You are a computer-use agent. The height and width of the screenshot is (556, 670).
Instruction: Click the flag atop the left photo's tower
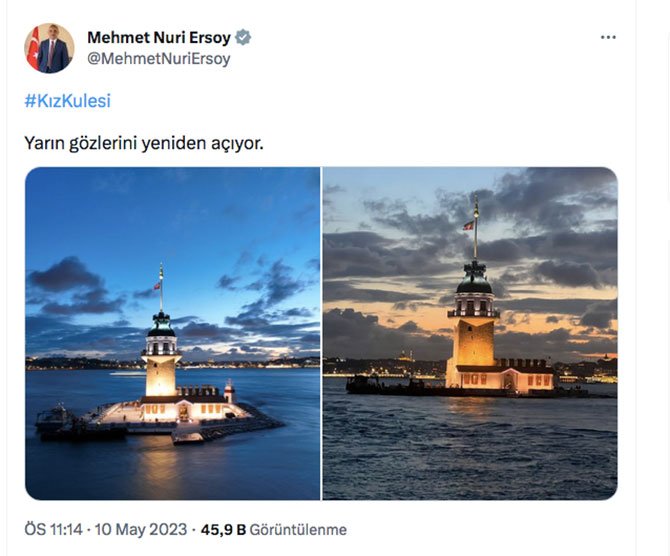point(157,284)
